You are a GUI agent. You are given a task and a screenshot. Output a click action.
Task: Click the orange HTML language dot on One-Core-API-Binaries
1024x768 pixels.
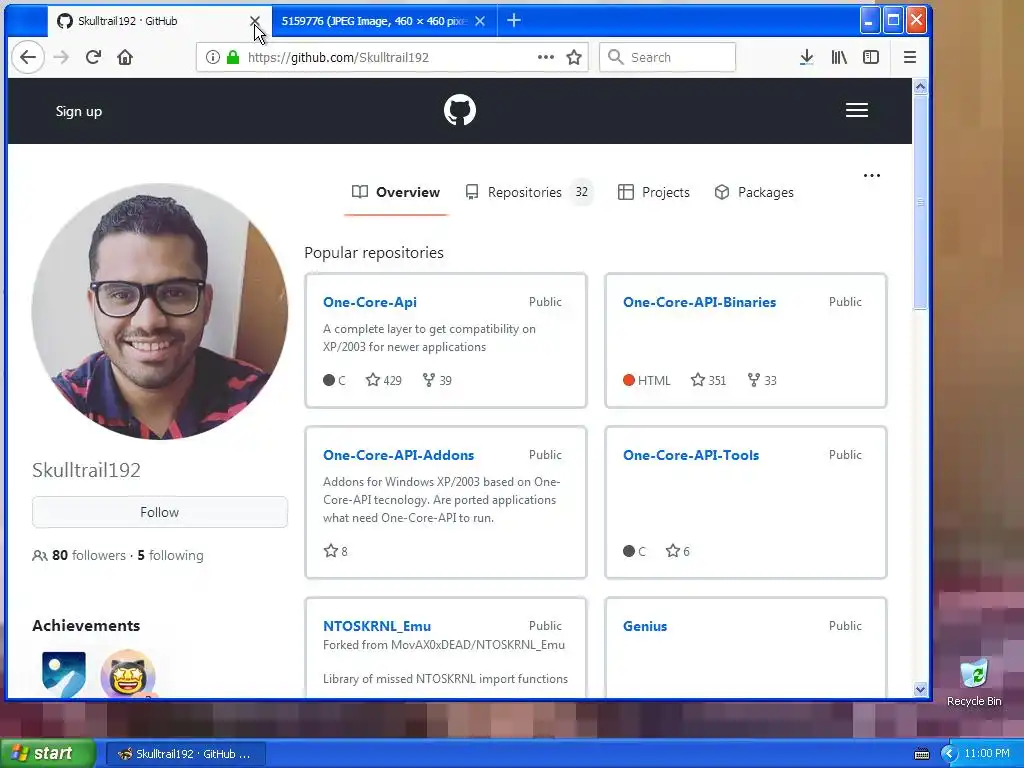click(629, 380)
